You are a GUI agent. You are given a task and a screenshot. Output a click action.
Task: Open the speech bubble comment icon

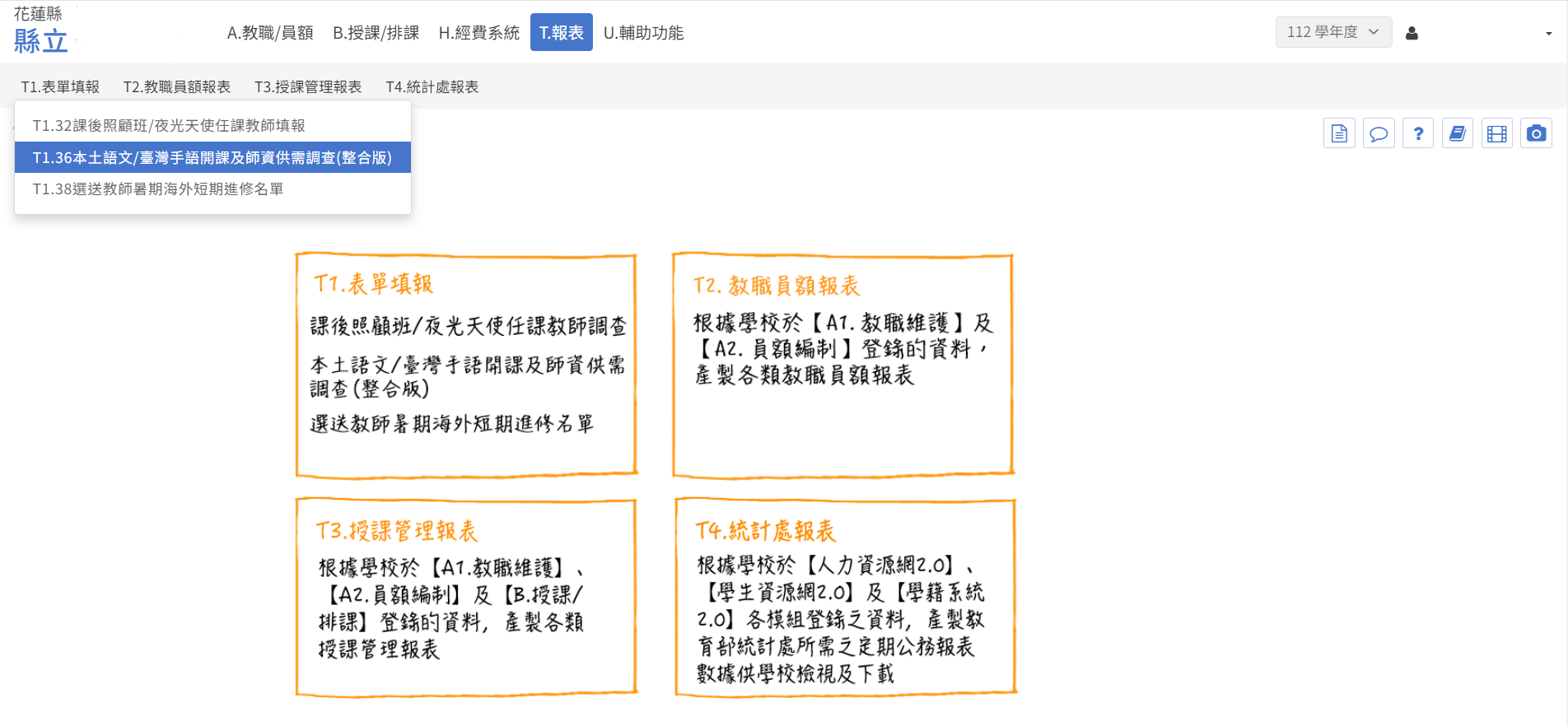pyautogui.click(x=1379, y=133)
